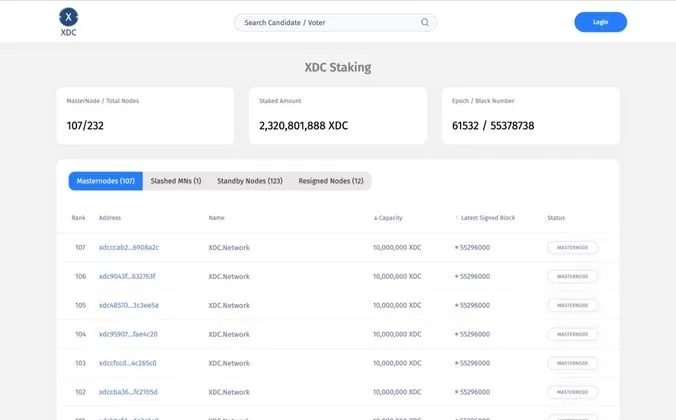Focus the Search Candidate / Voter field
The height and width of the screenshot is (420, 676).
335,22
